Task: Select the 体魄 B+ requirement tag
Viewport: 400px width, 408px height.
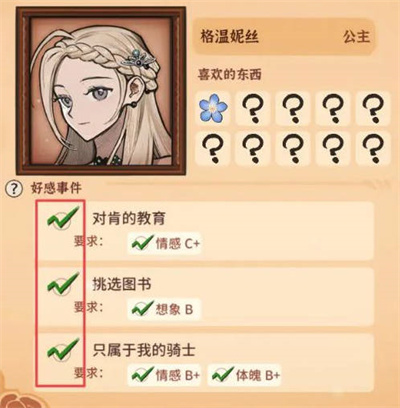Action: coord(245,375)
